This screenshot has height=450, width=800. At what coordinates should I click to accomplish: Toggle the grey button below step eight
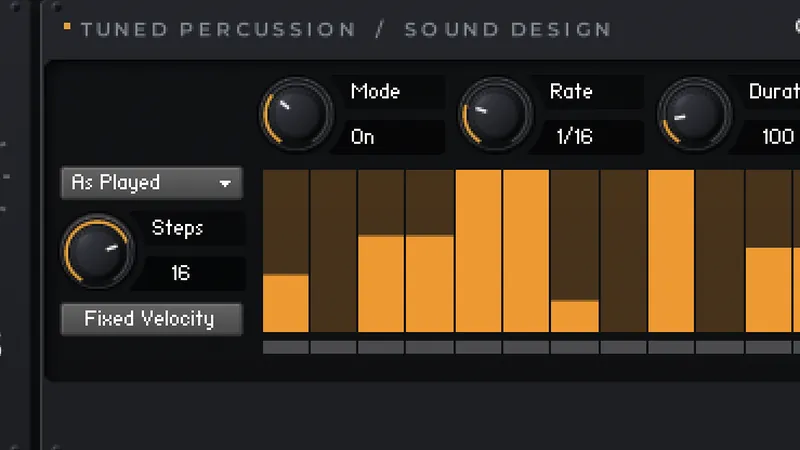coord(623,348)
